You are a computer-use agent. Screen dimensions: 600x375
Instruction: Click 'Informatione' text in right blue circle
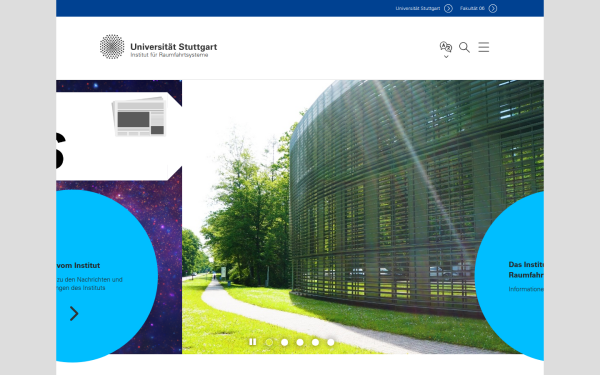526,289
